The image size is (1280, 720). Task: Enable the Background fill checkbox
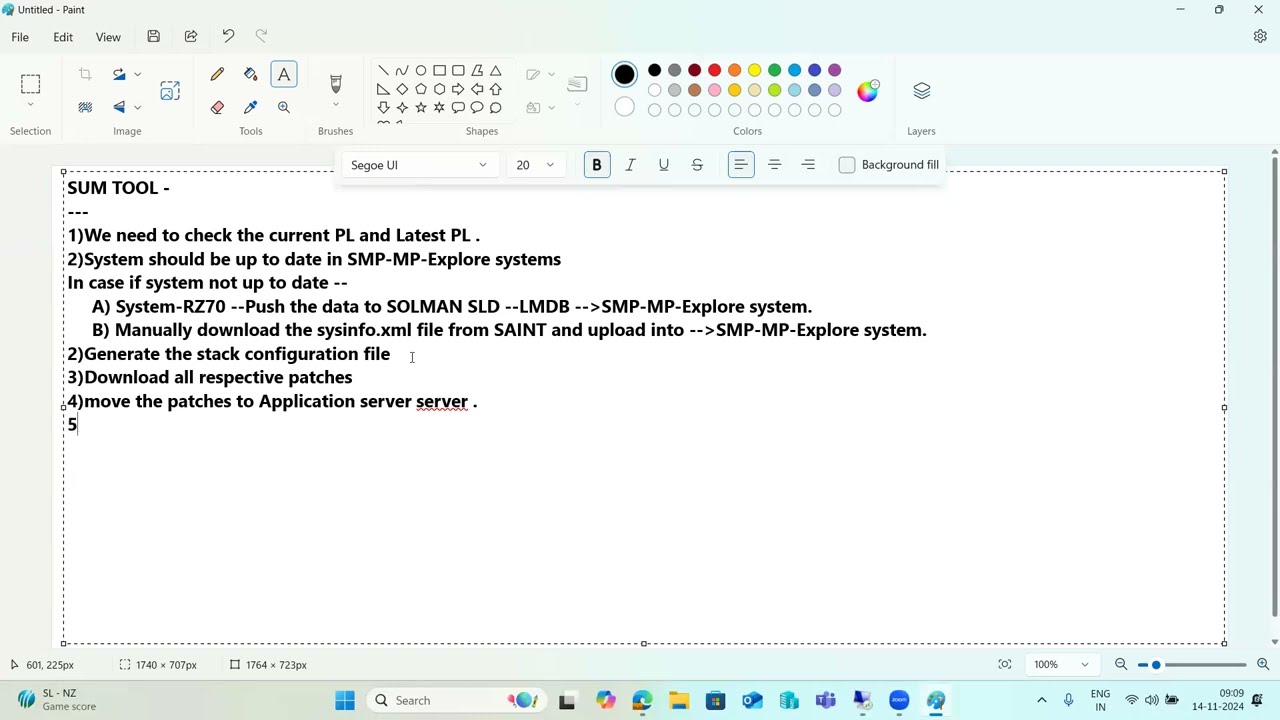(847, 165)
